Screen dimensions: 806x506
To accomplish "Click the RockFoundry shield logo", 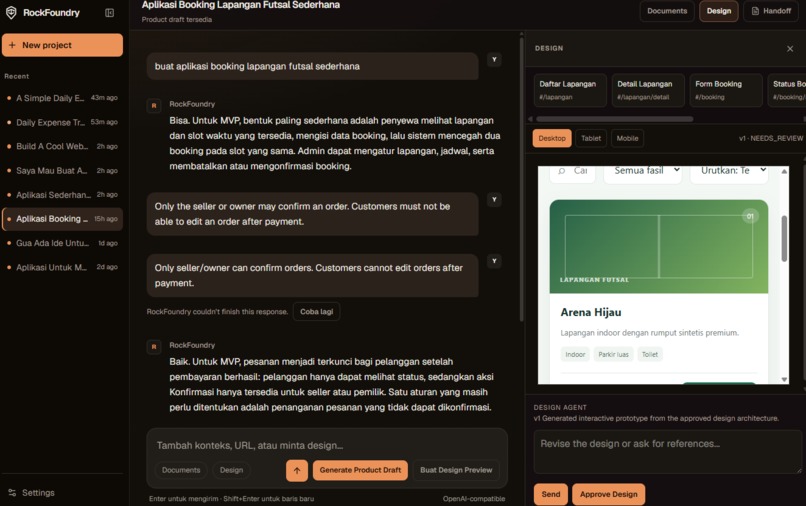I will 11,12.
